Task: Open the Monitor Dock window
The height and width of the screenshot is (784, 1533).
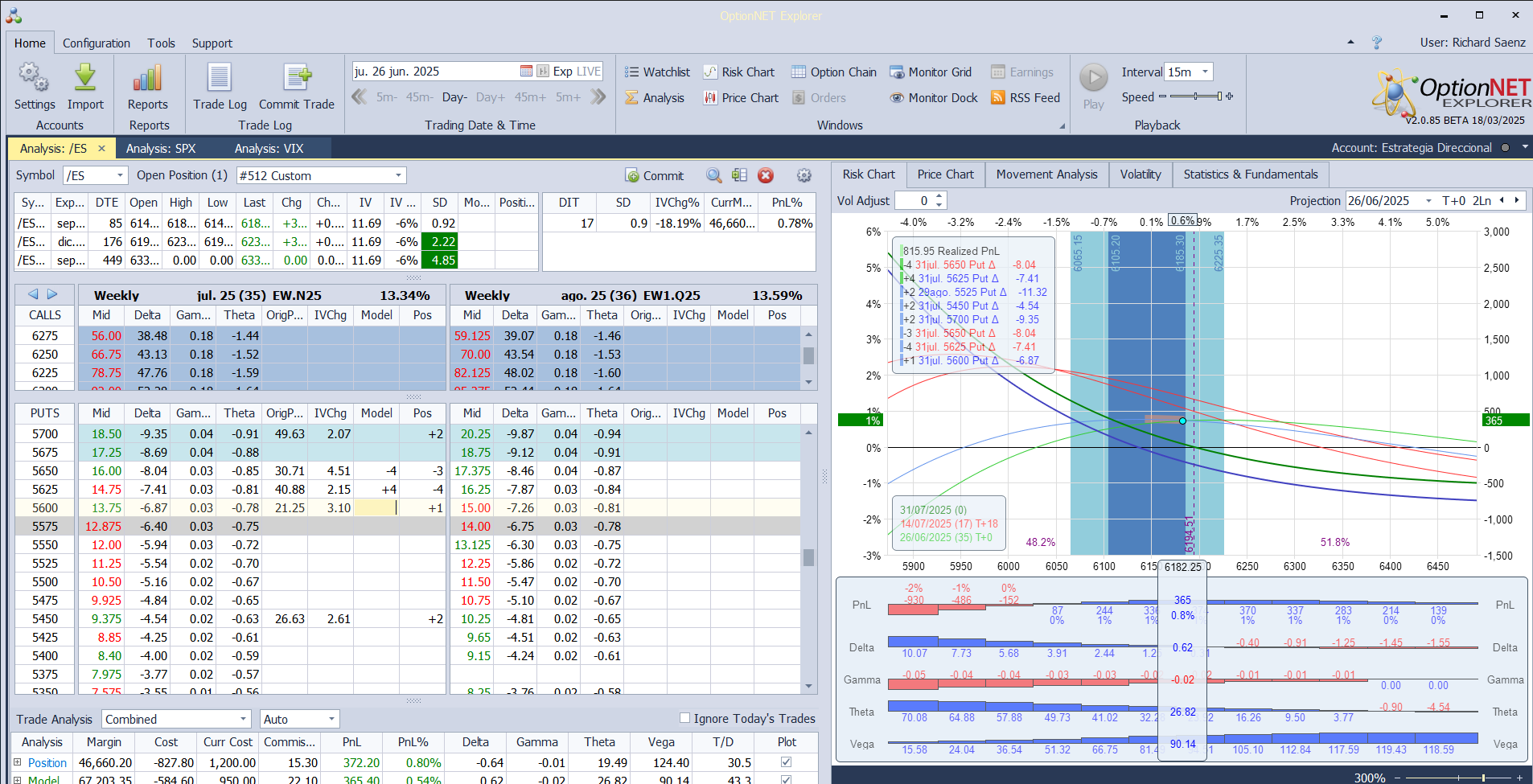Action: 934,97
